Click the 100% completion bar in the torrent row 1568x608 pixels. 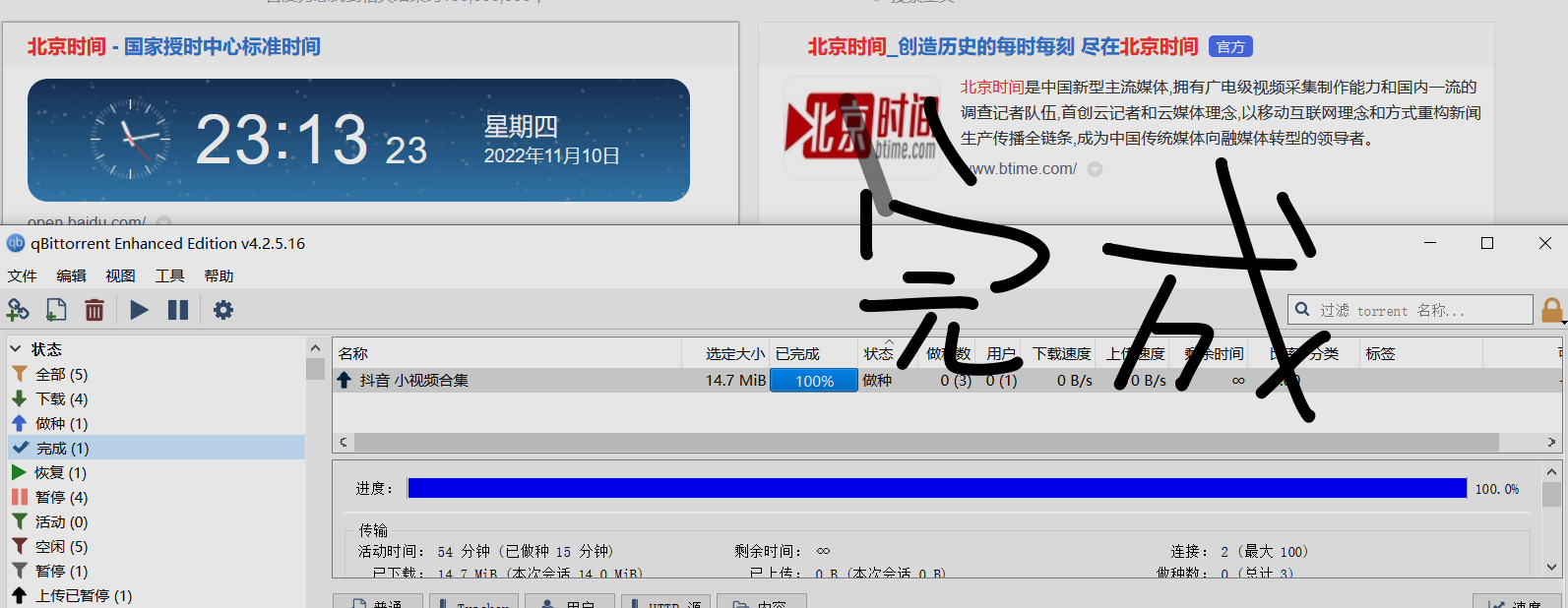[x=814, y=381]
